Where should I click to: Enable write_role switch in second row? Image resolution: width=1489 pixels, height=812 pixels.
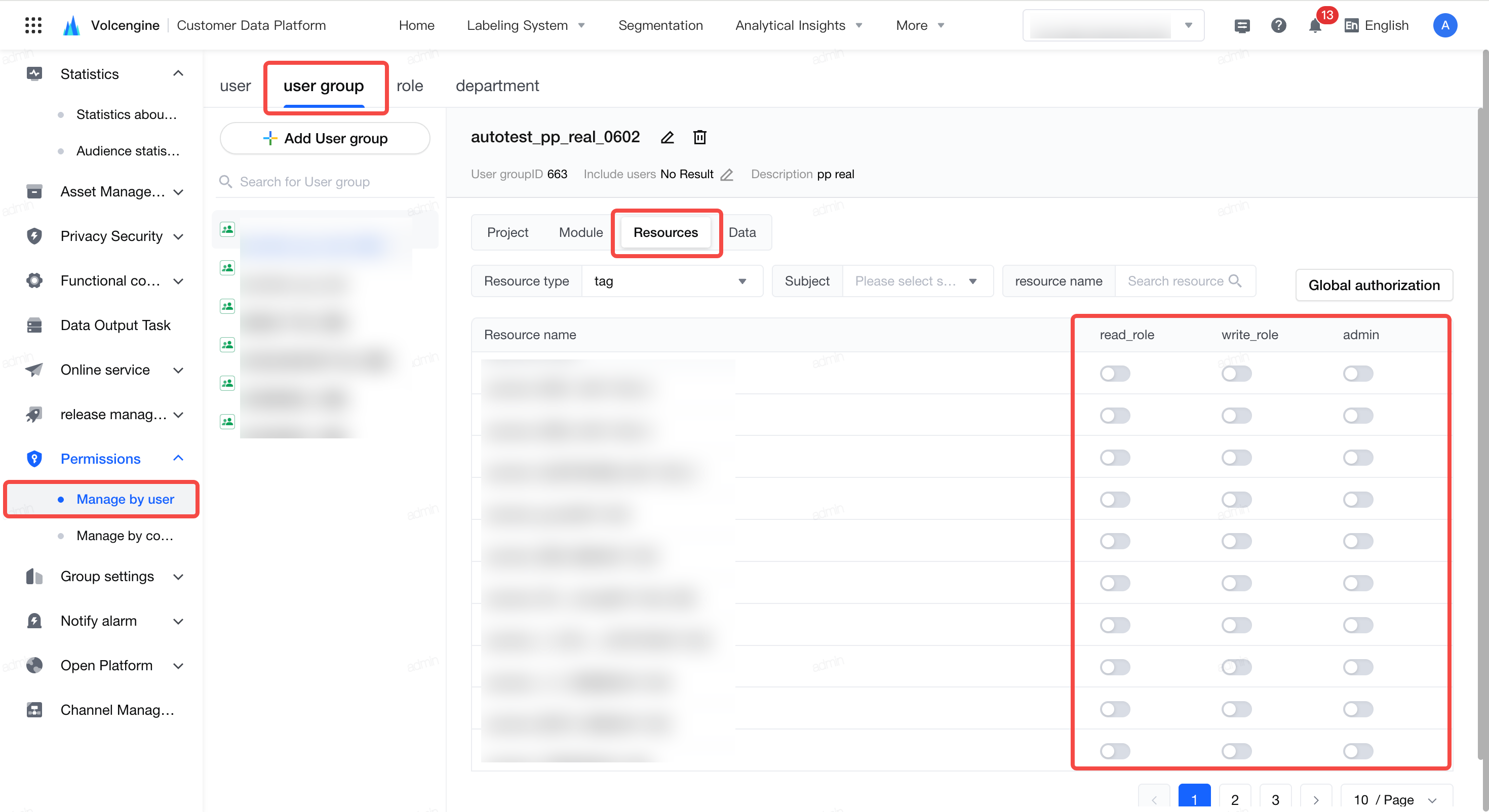click(x=1236, y=416)
